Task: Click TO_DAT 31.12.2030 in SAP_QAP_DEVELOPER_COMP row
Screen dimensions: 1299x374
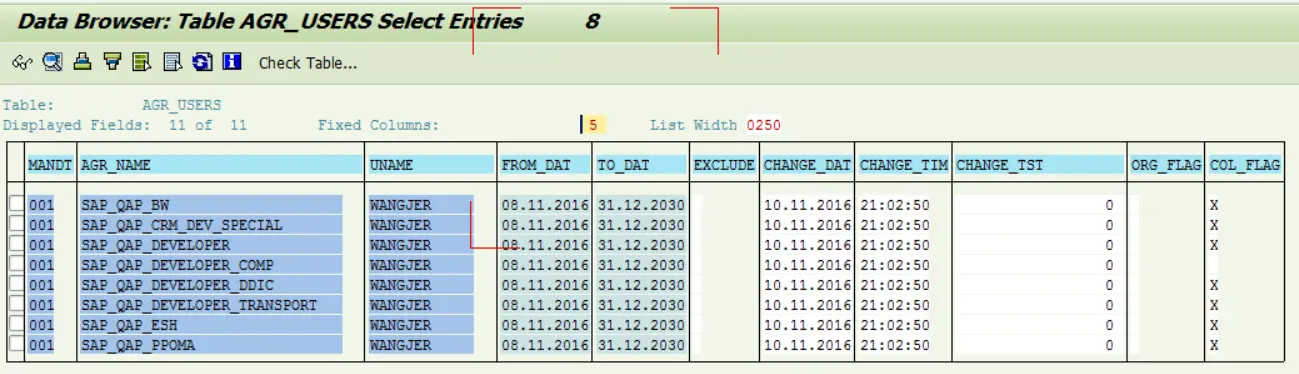Action: tap(641, 265)
